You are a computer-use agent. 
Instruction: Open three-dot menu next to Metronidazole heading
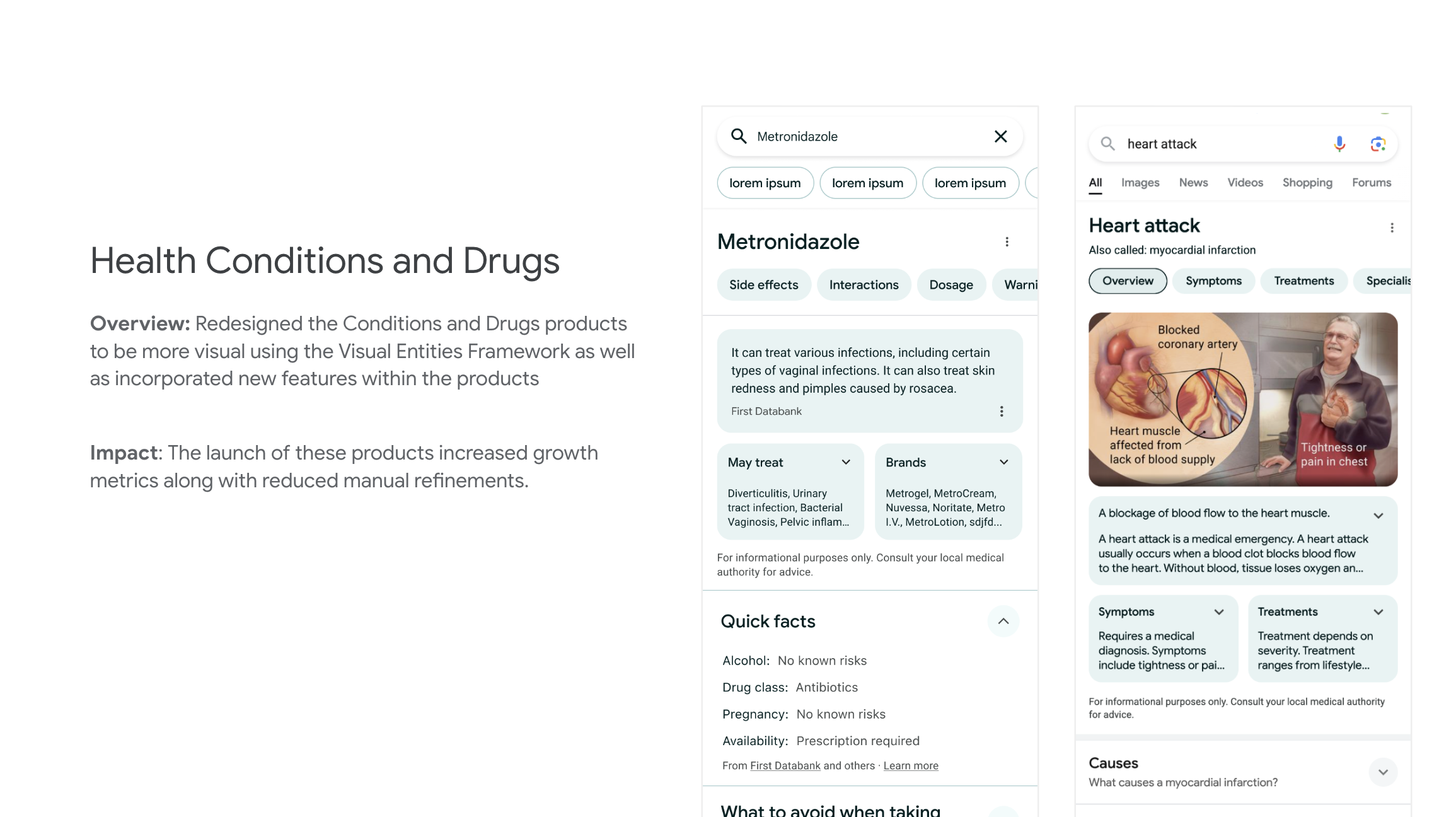1007,242
